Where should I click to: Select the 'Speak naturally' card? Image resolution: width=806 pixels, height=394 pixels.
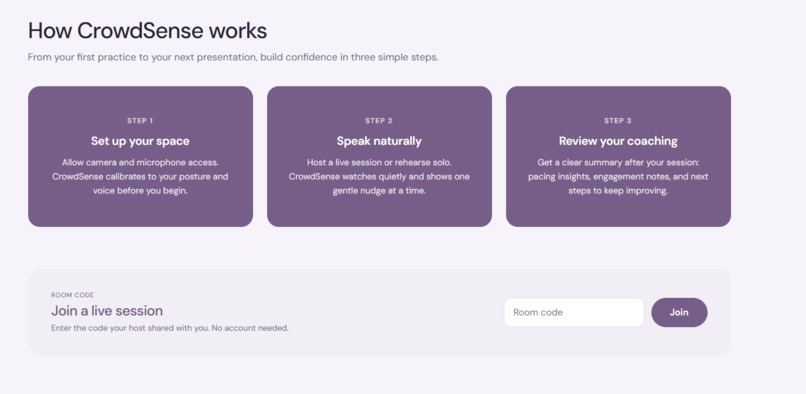[379, 156]
